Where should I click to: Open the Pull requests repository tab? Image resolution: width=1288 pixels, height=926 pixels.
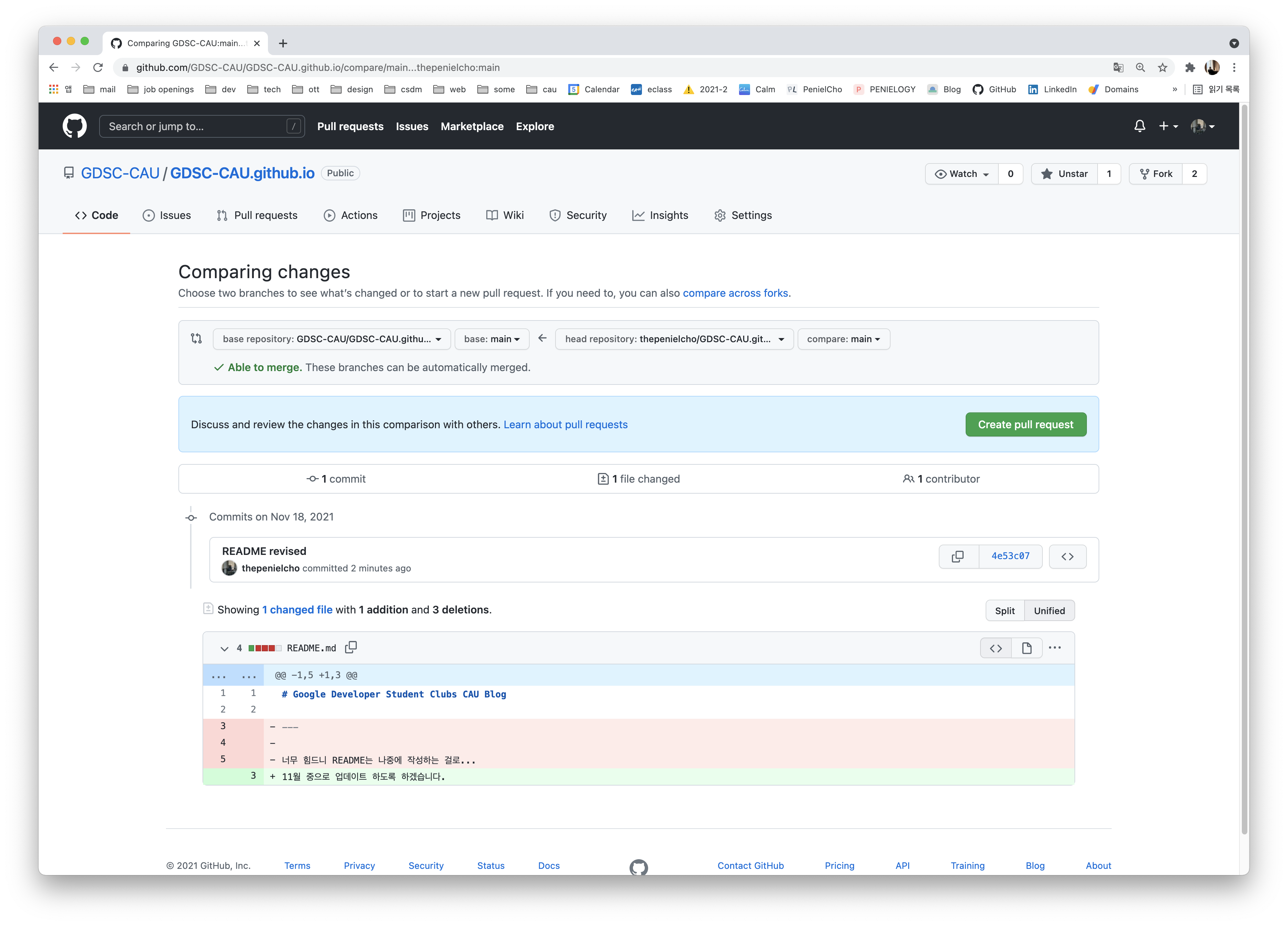(x=257, y=215)
